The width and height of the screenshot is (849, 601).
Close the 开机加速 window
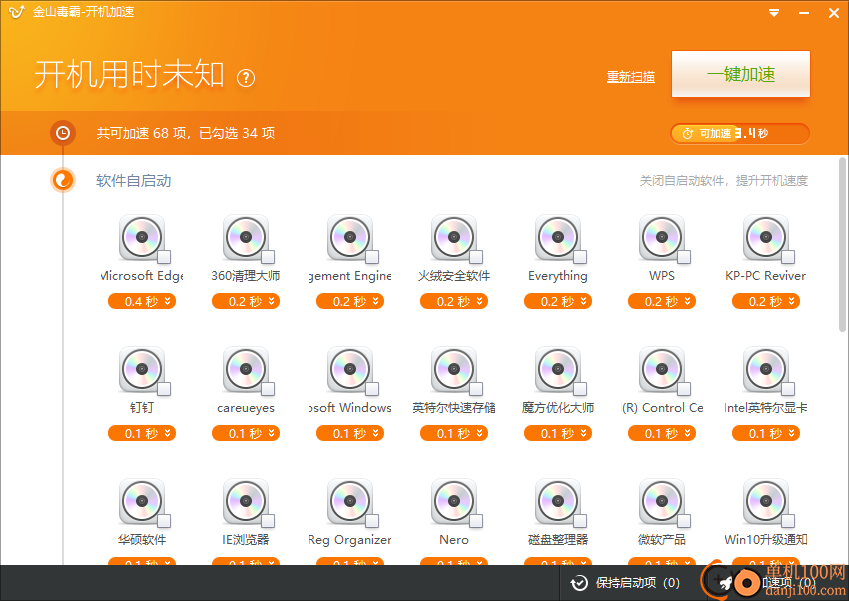point(834,12)
